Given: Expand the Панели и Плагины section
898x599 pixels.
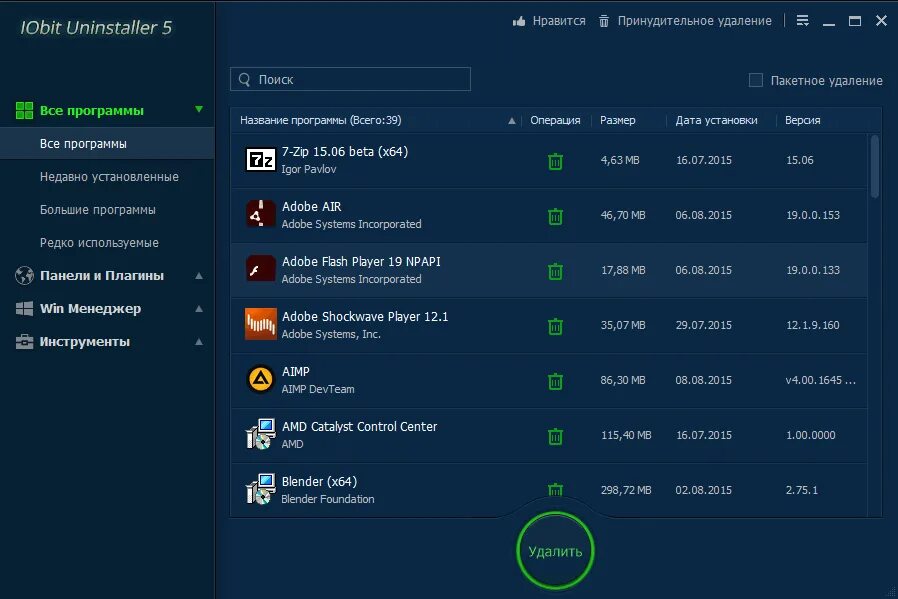Looking at the screenshot, I should 198,275.
